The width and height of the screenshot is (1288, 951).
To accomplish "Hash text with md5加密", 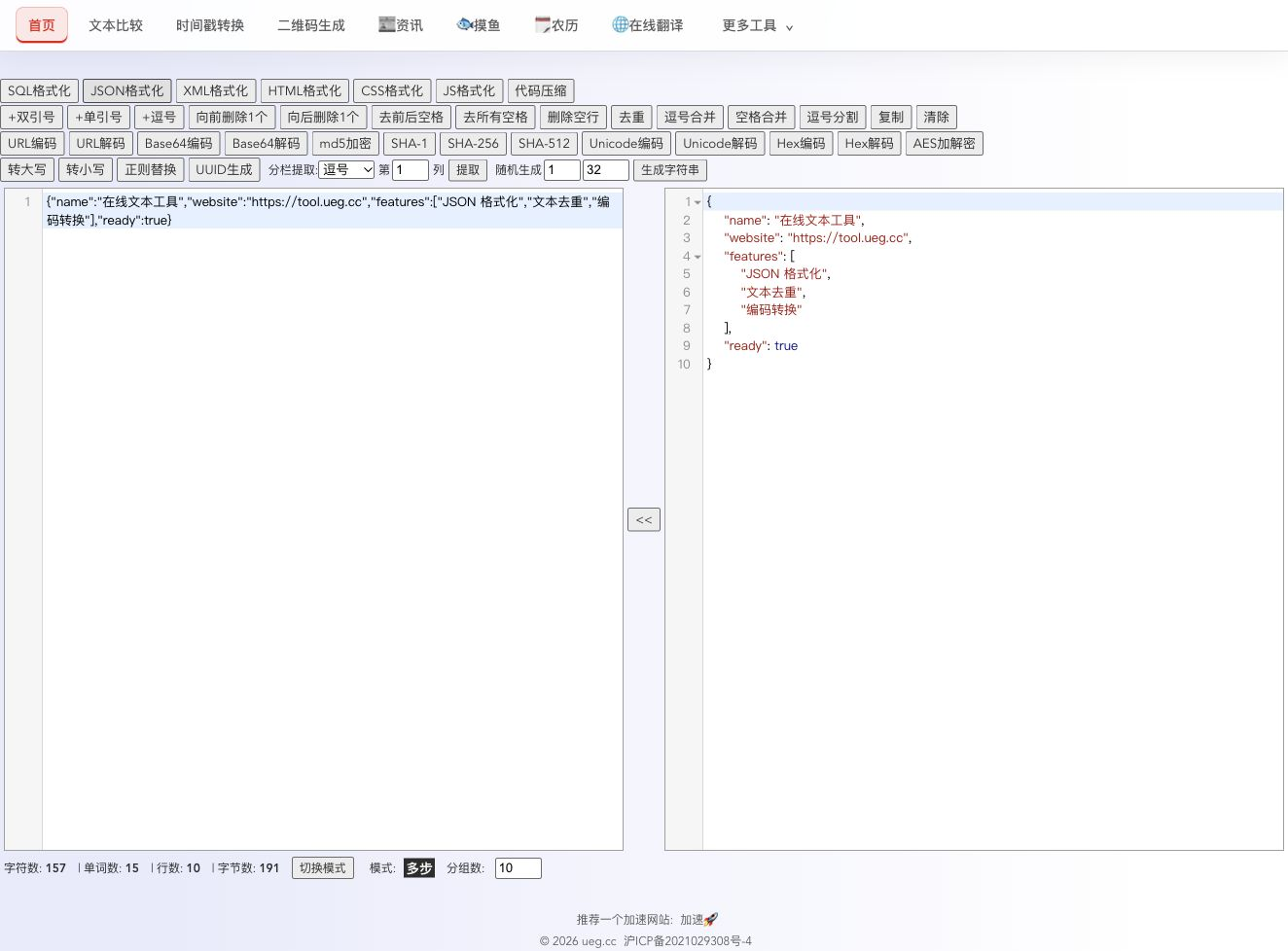I will click(x=345, y=143).
